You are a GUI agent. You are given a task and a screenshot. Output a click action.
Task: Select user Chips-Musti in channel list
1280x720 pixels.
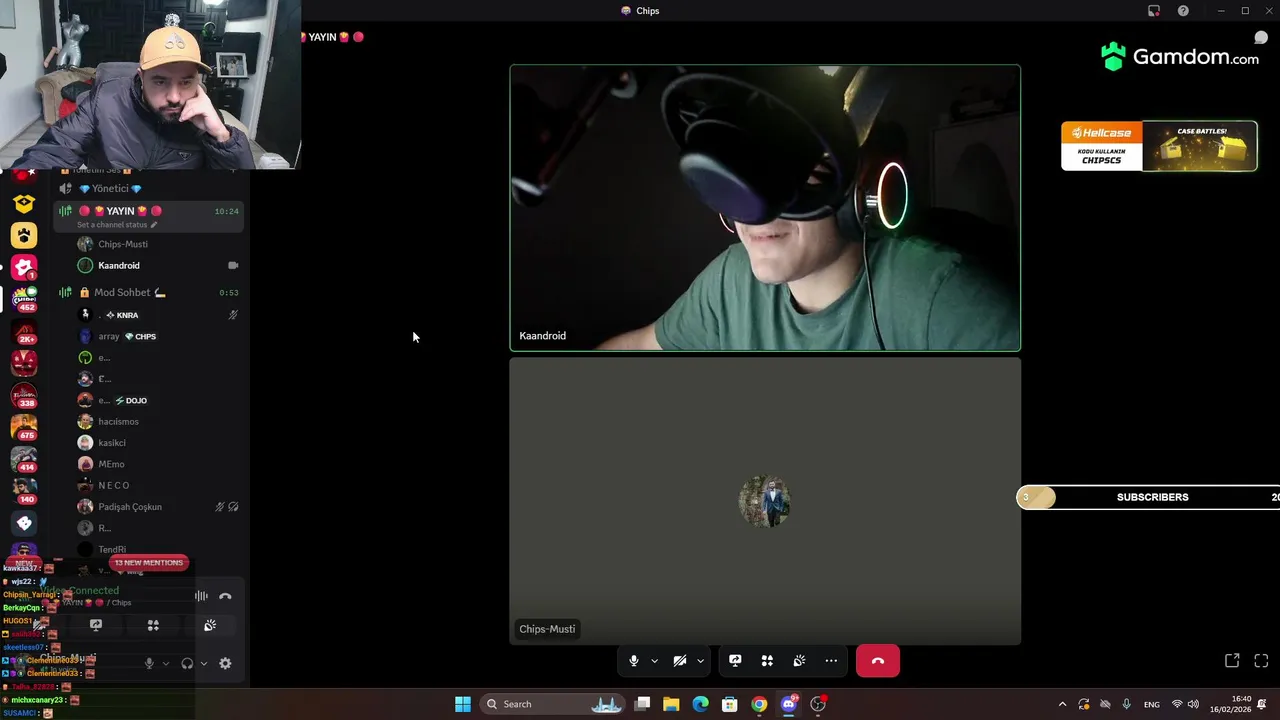click(123, 244)
